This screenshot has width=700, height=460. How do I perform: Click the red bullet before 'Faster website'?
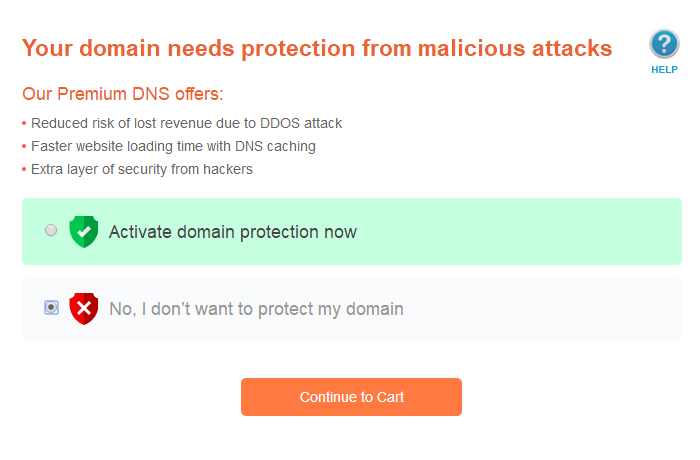coord(24,147)
